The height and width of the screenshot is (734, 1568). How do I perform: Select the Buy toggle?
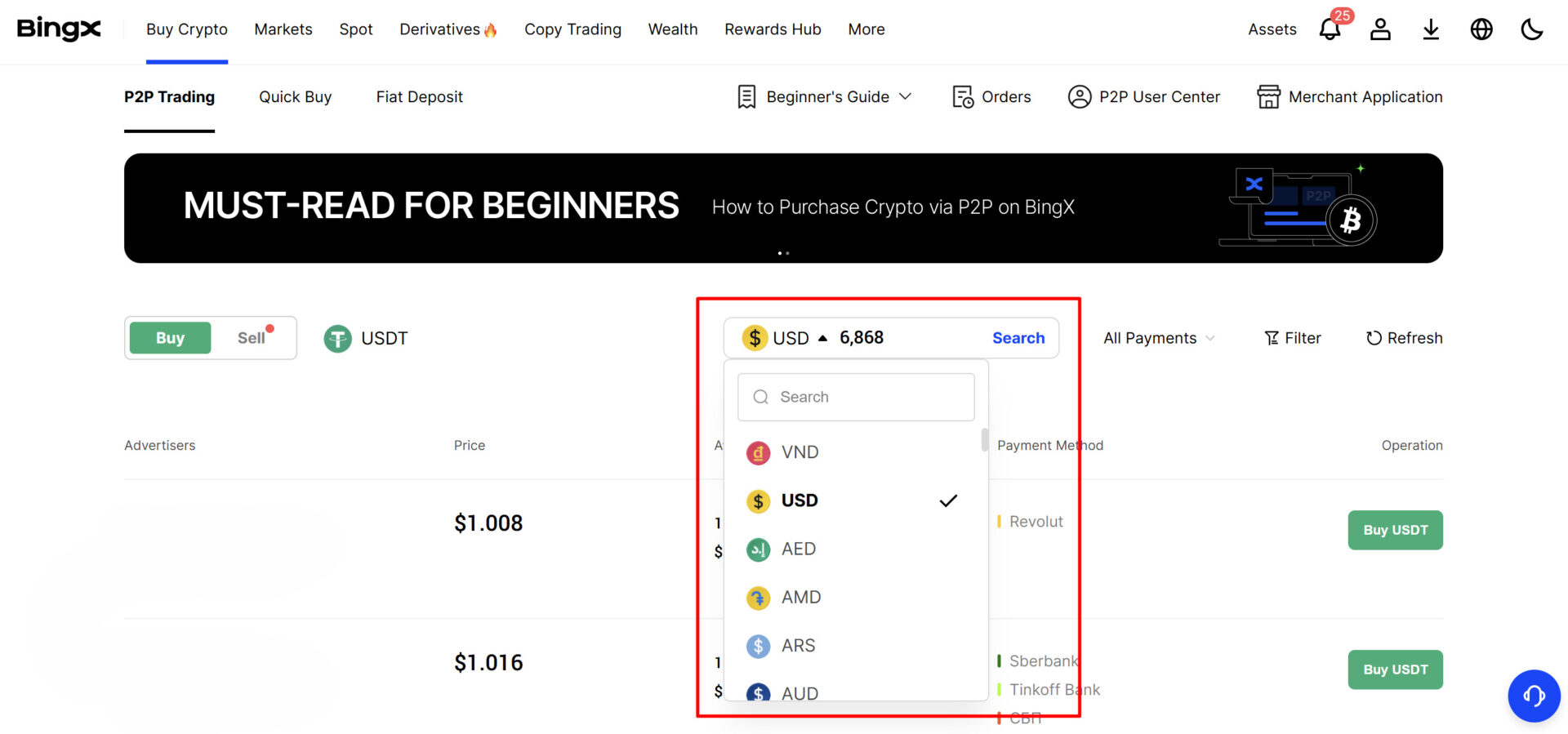pyautogui.click(x=170, y=338)
